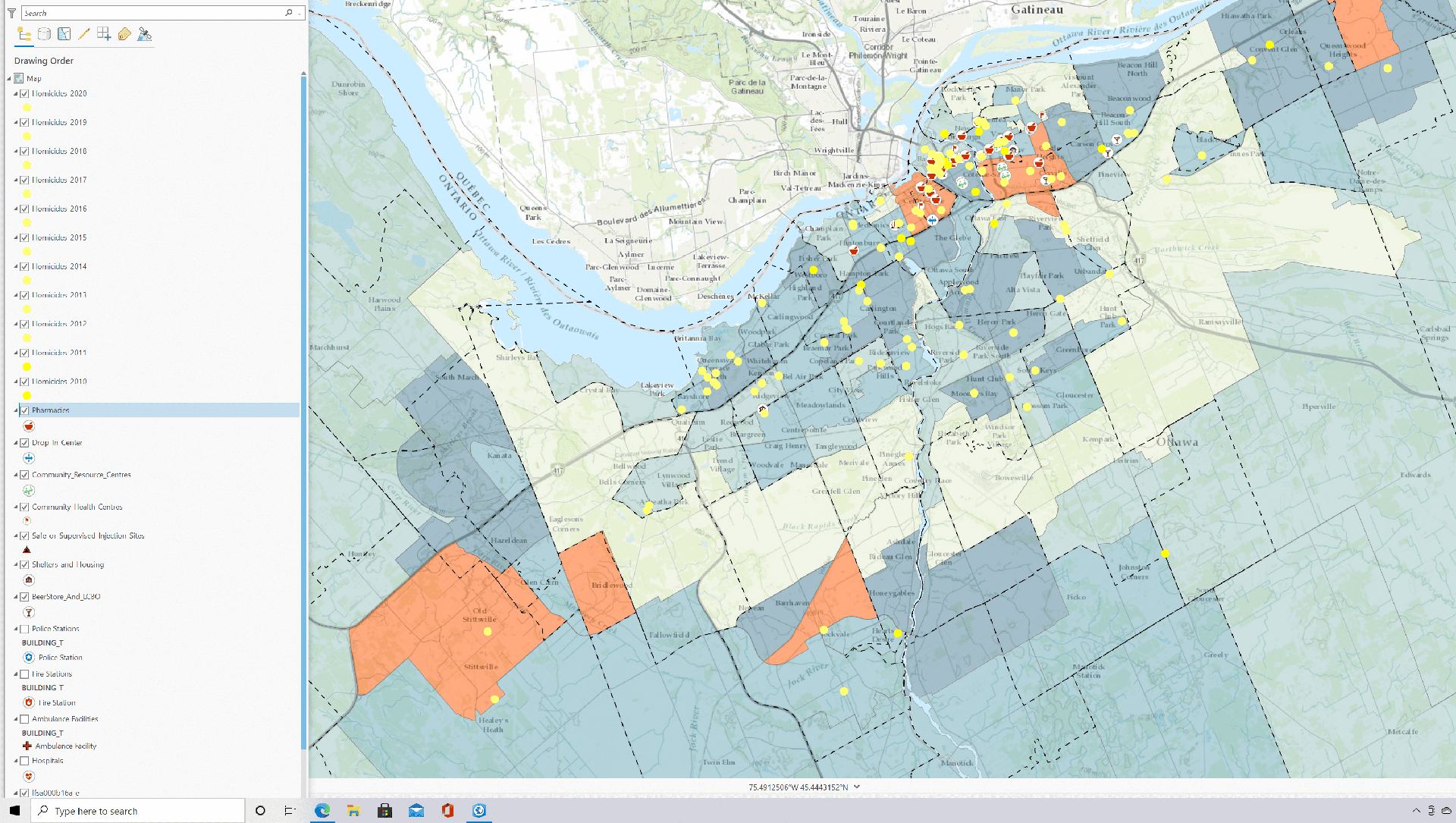Select List By Data Source icon
This screenshot has width=1456, height=823.
click(44, 34)
